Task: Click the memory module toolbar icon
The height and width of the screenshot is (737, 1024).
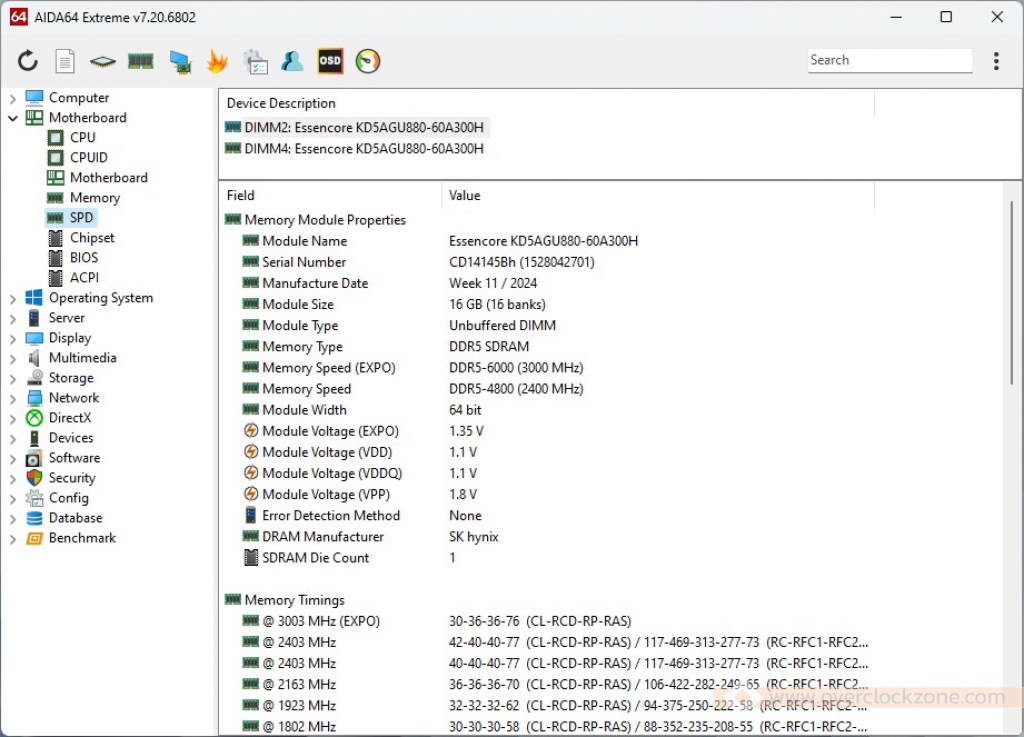Action: tap(140, 61)
